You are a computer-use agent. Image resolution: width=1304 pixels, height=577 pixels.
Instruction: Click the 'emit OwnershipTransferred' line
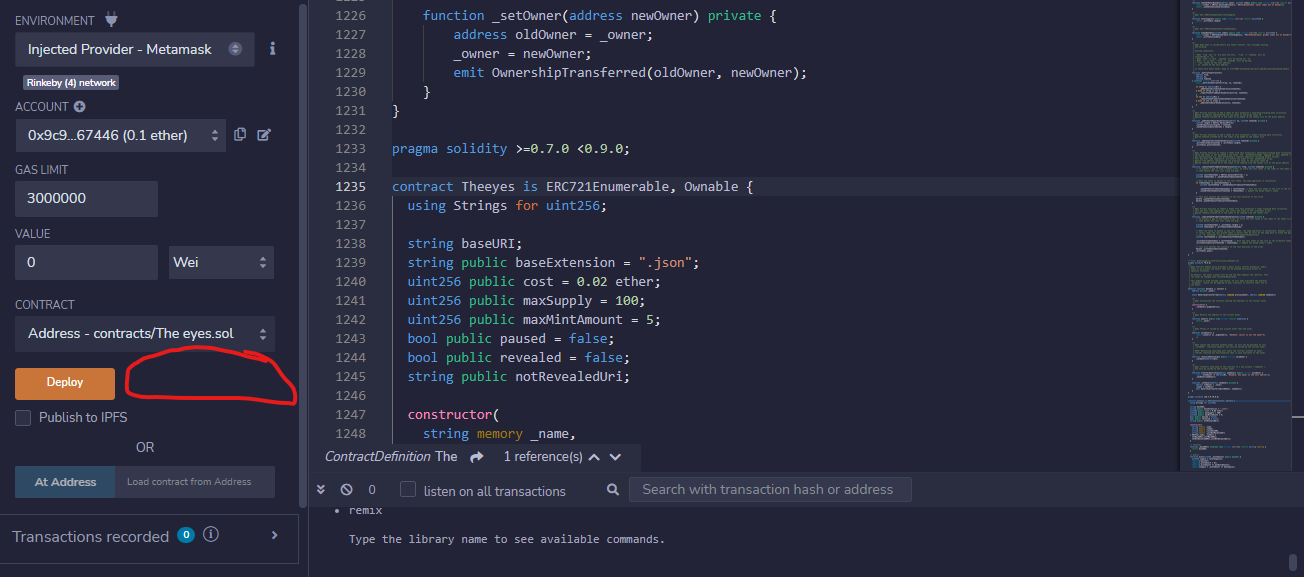pyautogui.click(x=630, y=73)
